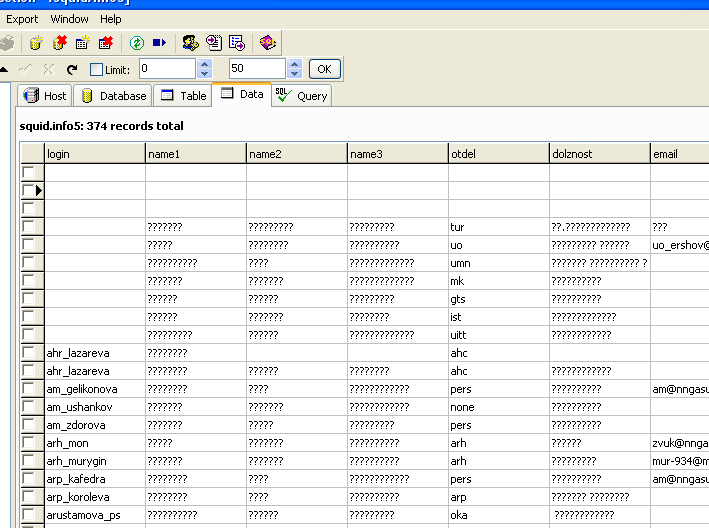The width and height of the screenshot is (709, 528).
Task: Click the grayed-out checkmark post icon
Action: pyautogui.click(x=25, y=70)
